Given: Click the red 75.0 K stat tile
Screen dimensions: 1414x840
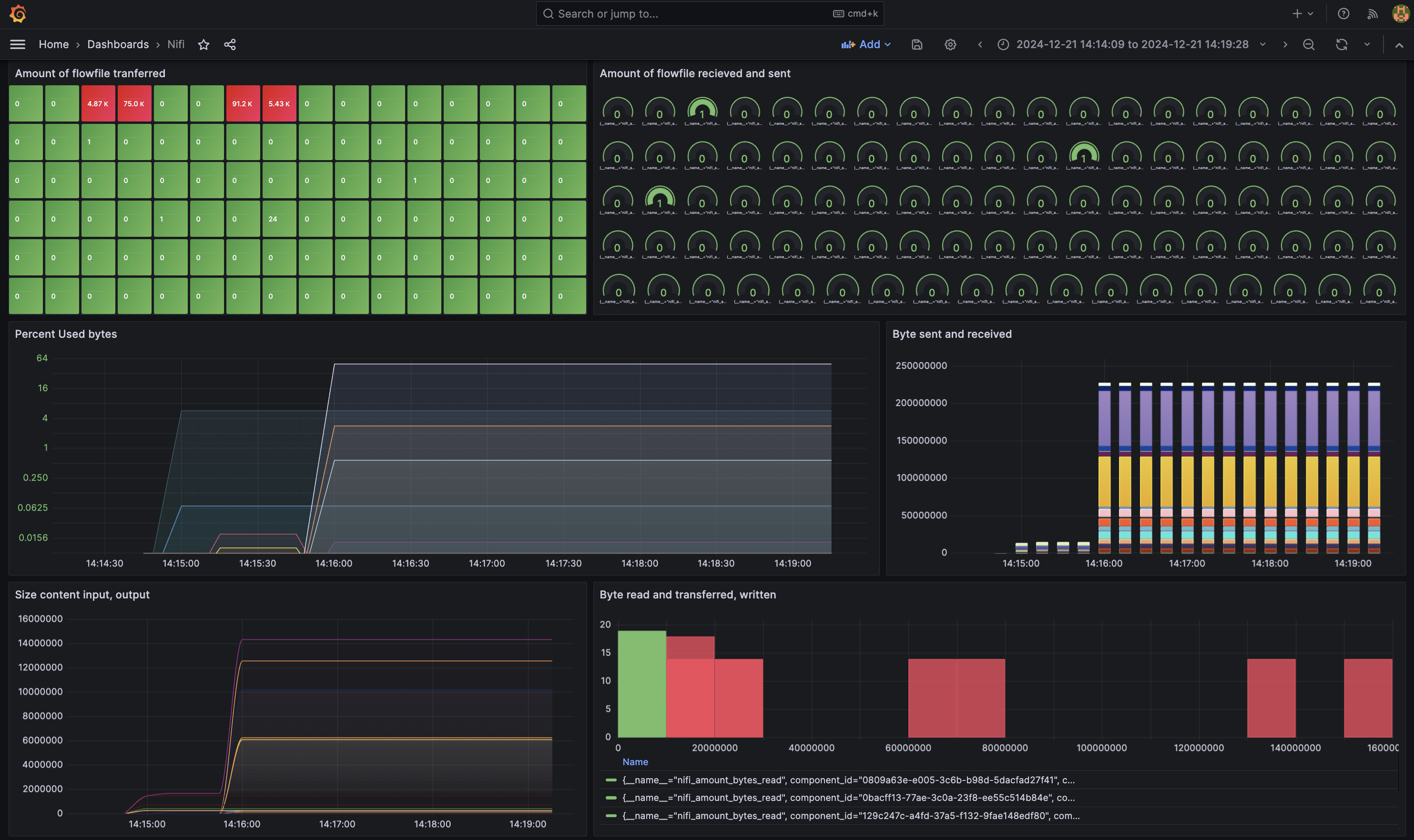Looking at the screenshot, I should click(134, 103).
